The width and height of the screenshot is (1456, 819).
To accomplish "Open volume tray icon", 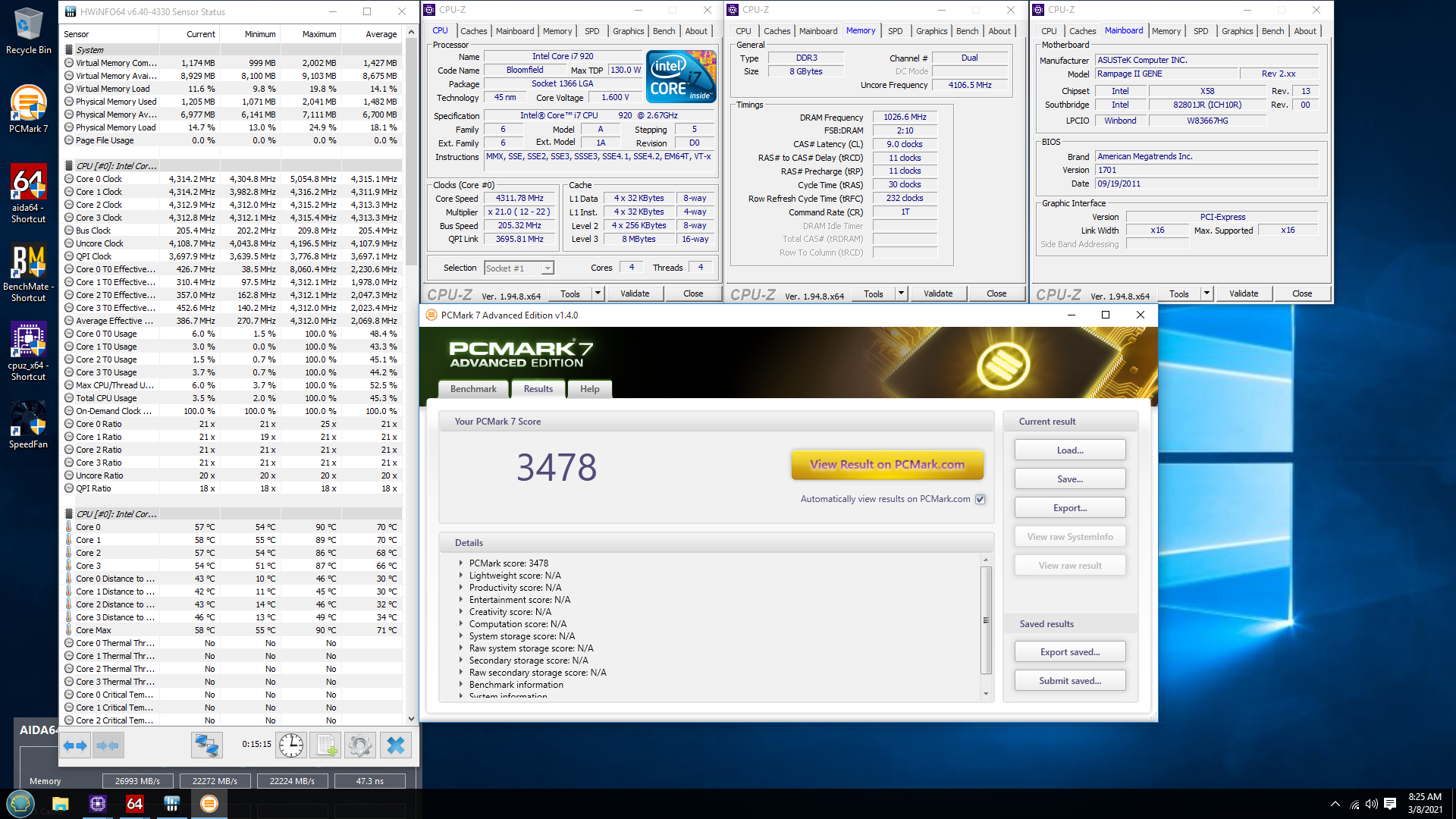I will coord(1371,805).
